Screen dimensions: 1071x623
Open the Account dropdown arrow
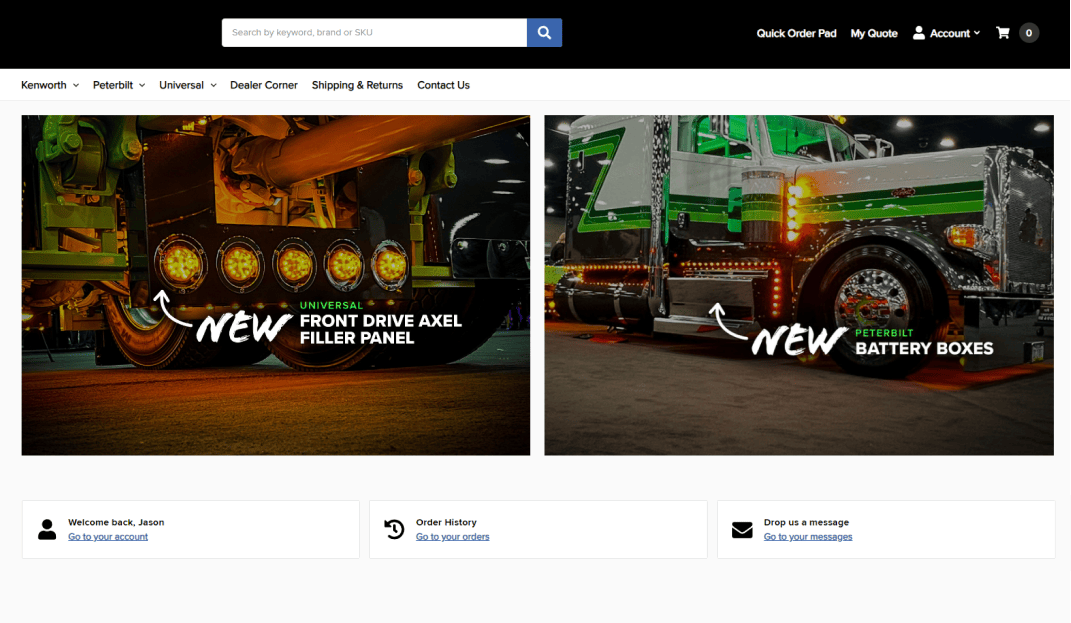tap(977, 33)
